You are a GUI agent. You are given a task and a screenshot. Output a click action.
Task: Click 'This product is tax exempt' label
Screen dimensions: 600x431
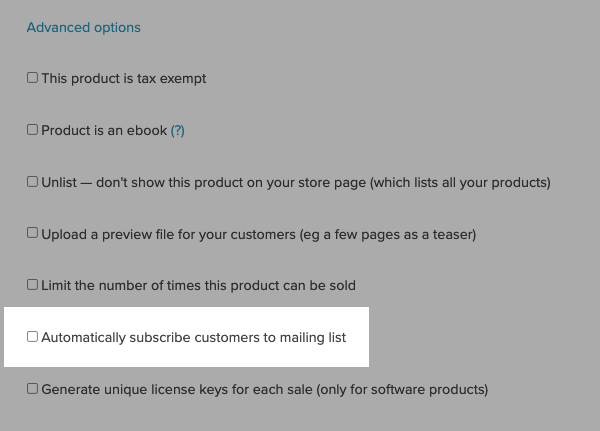pos(123,79)
